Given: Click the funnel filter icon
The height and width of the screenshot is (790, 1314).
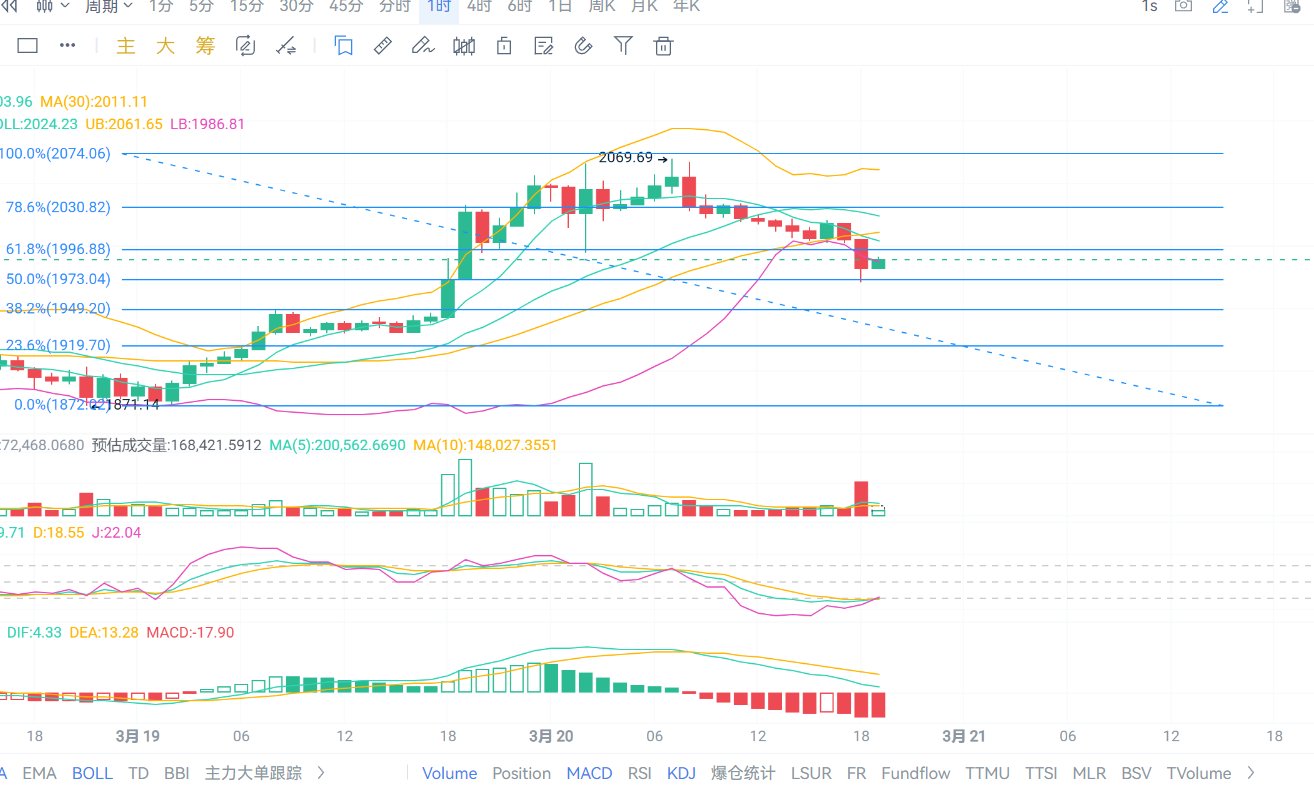Looking at the screenshot, I should (623, 46).
